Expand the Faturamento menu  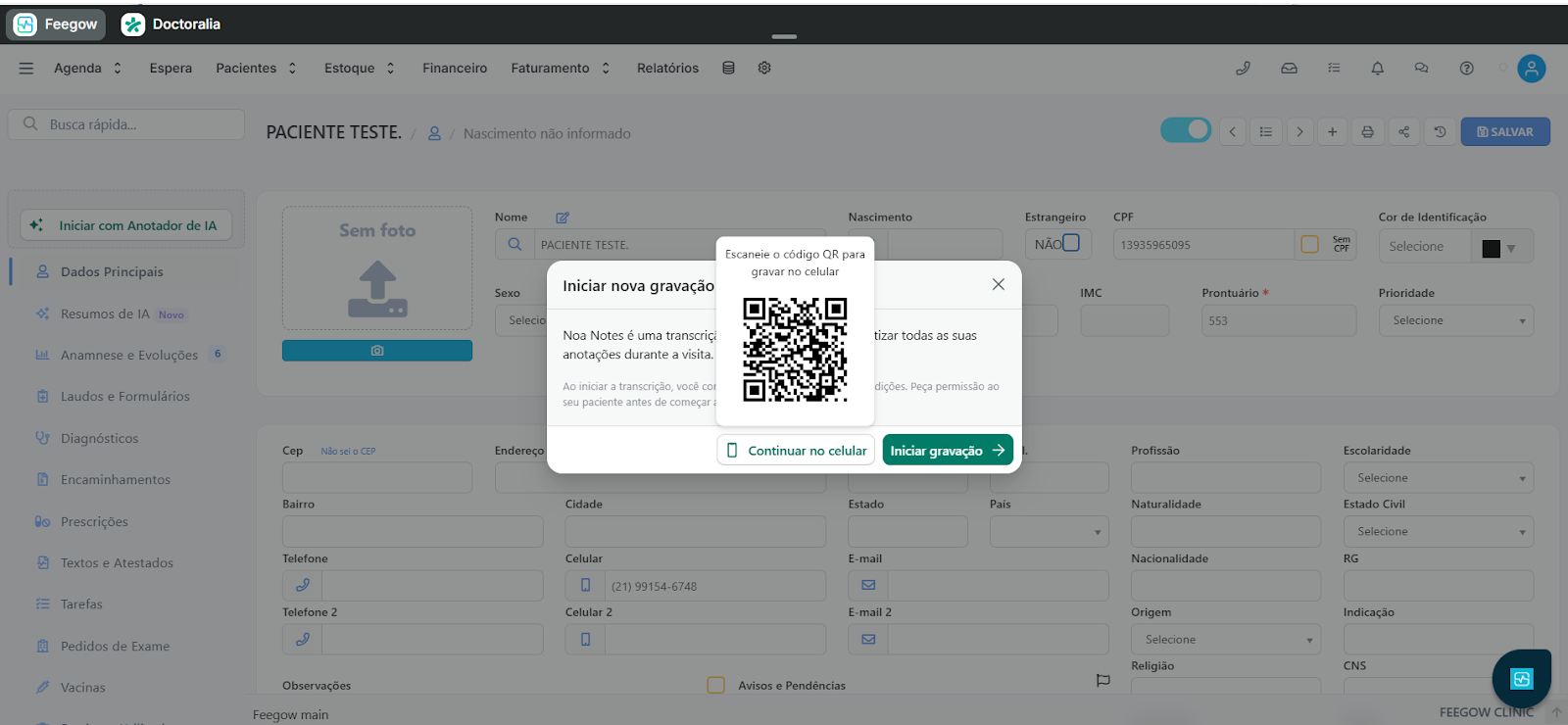tap(561, 69)
